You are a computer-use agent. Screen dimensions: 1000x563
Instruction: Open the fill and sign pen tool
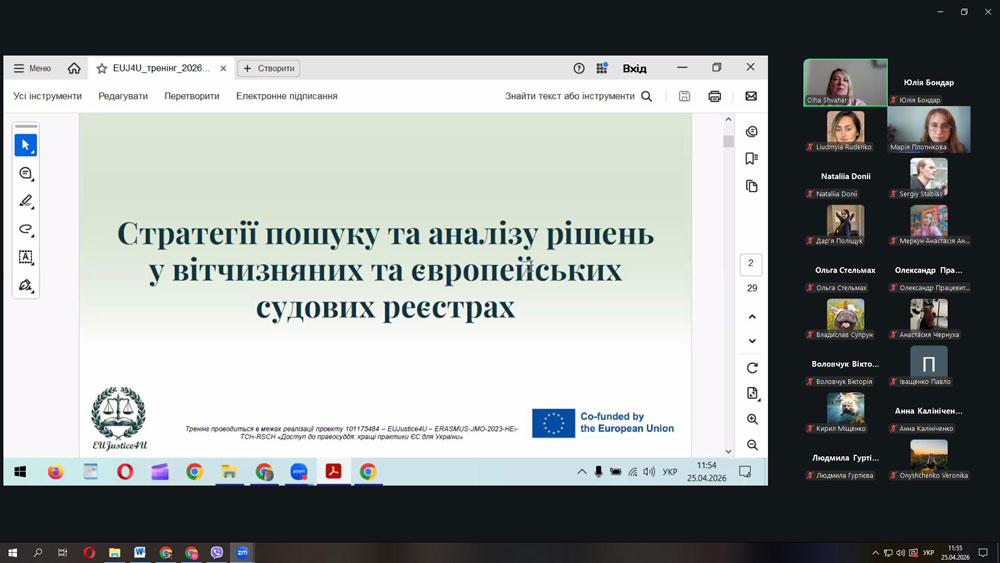click(26, 285)
